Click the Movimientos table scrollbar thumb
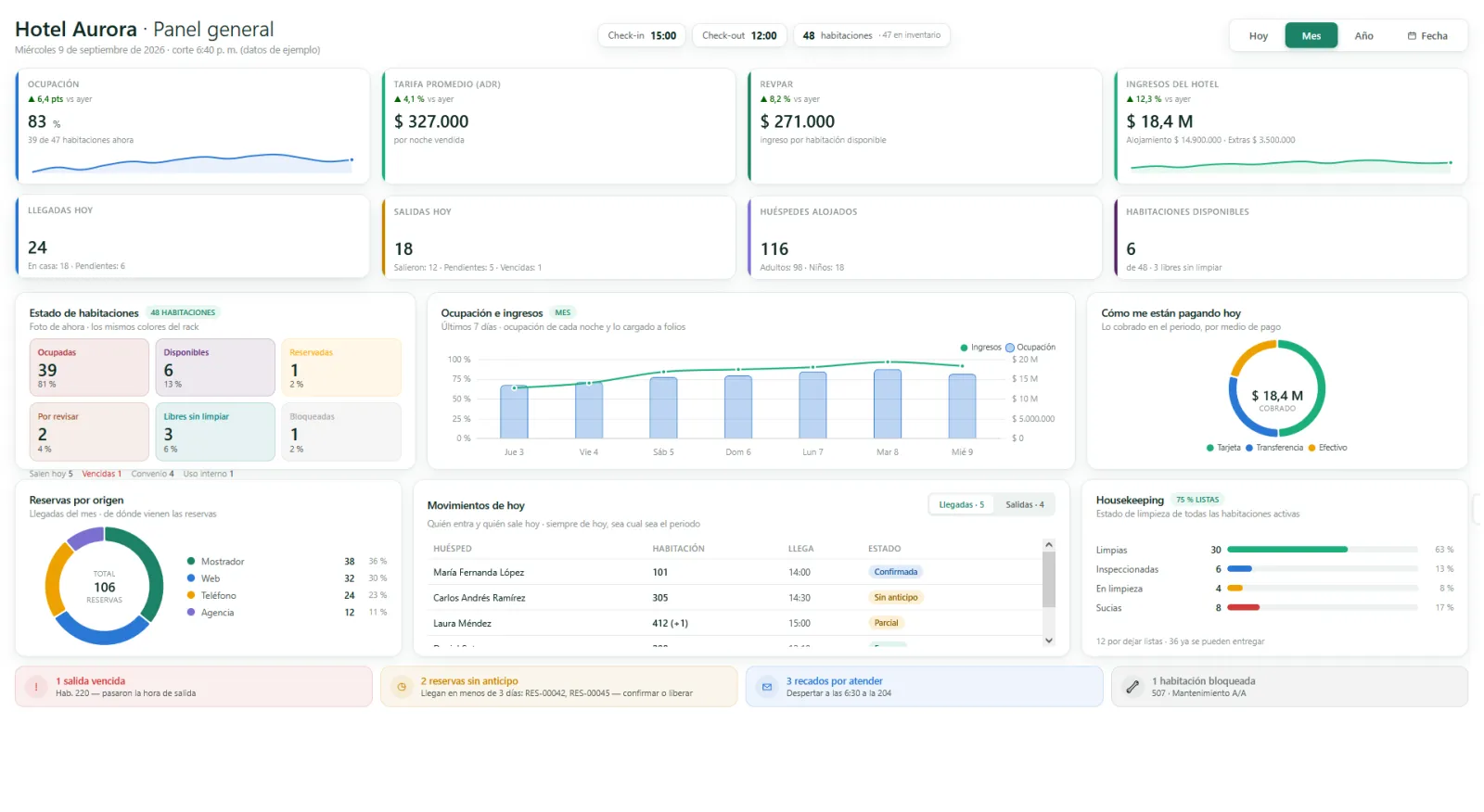This screenshot has width=1484, height=812. click(x=1049, y=579)
